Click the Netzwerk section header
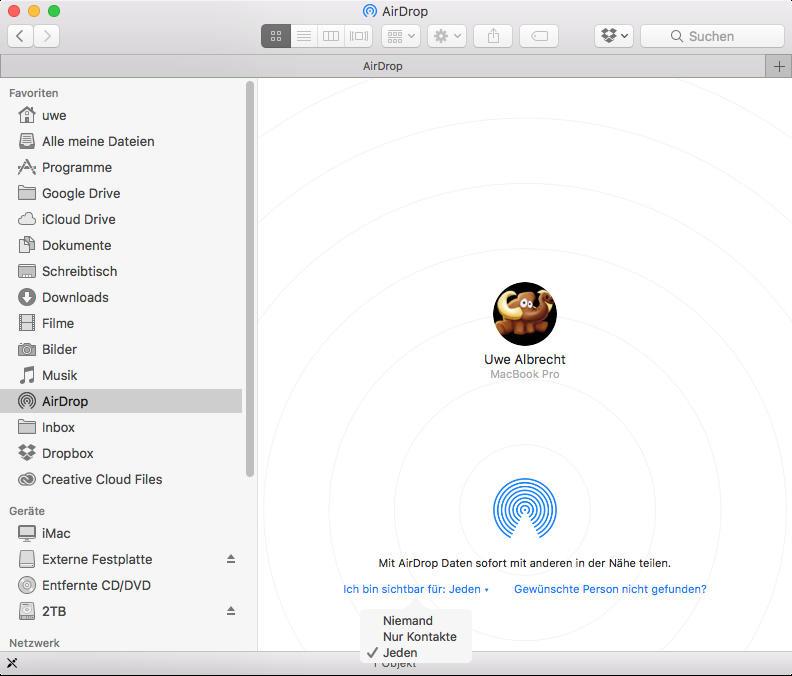This screenshot has height=676, width=792. (34, 643)
